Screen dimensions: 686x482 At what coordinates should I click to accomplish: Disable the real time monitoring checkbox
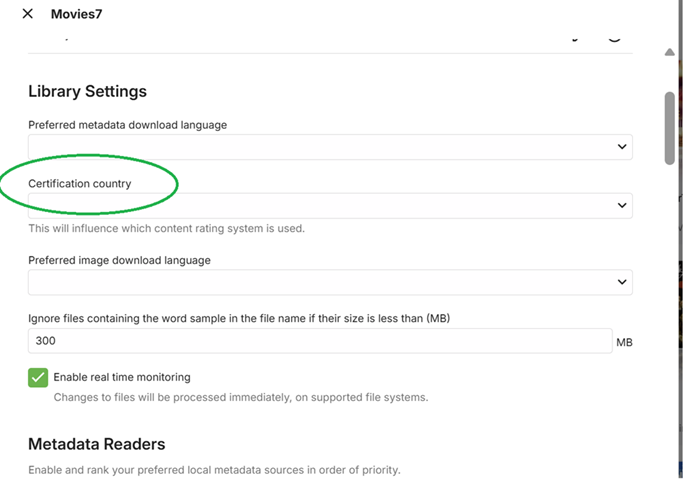pos(38,378)
